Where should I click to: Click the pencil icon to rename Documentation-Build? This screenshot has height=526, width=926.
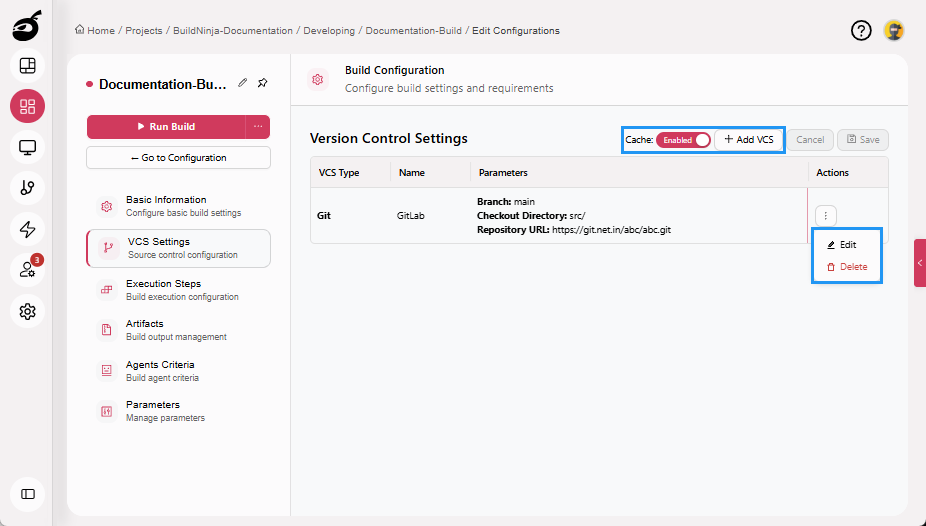tap(242, 83)
